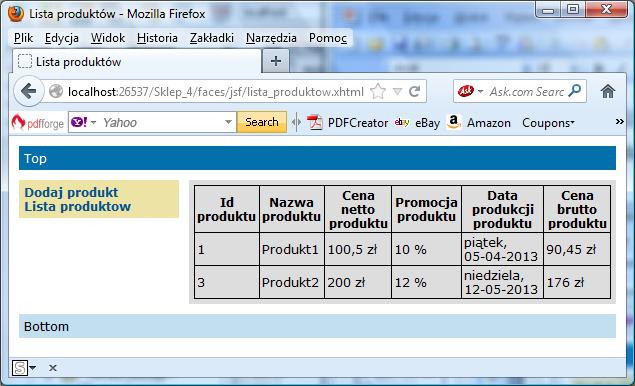
Task: Click the Cena brutto produktu header
Action: (577, 209)
